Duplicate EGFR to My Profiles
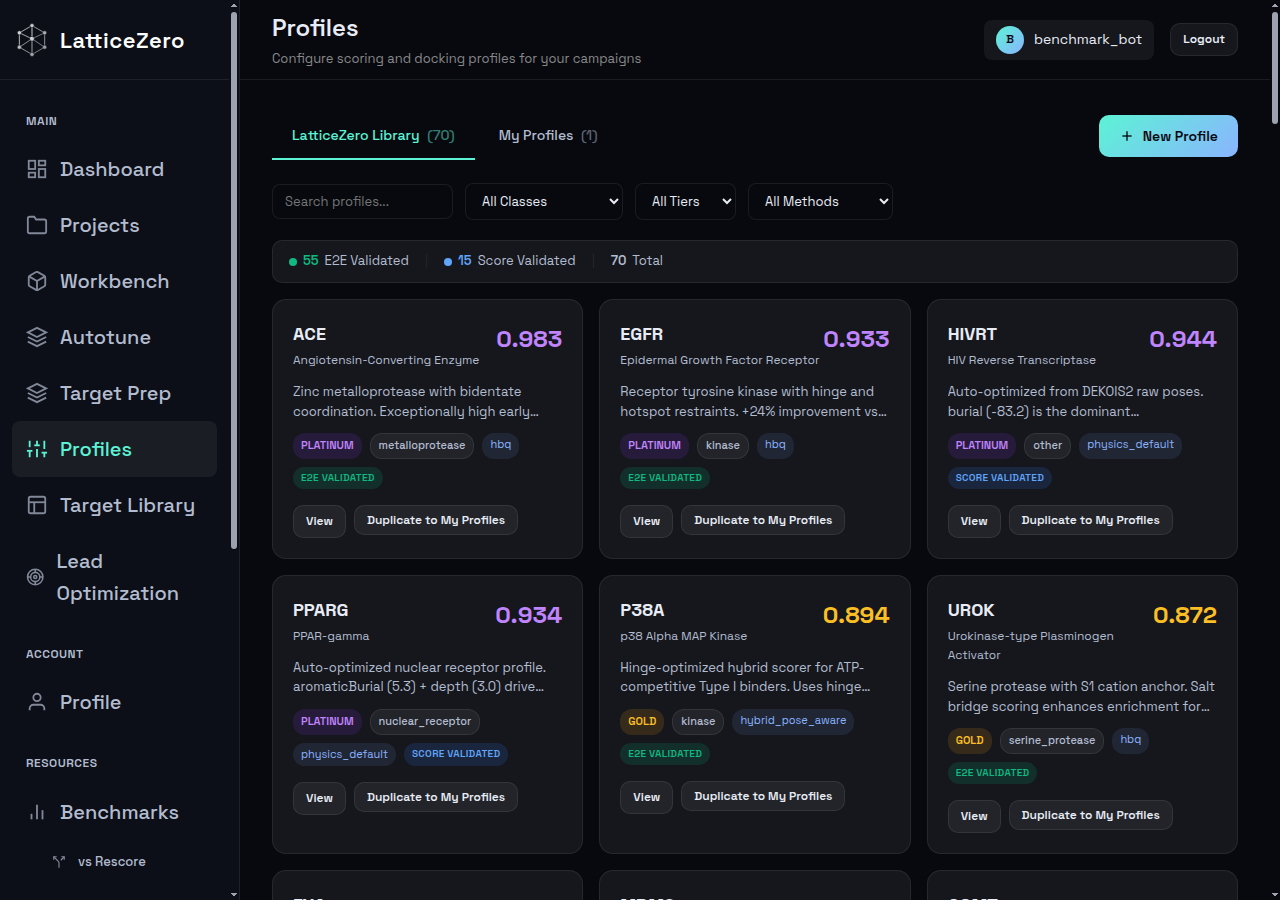 tap(763, 520)
